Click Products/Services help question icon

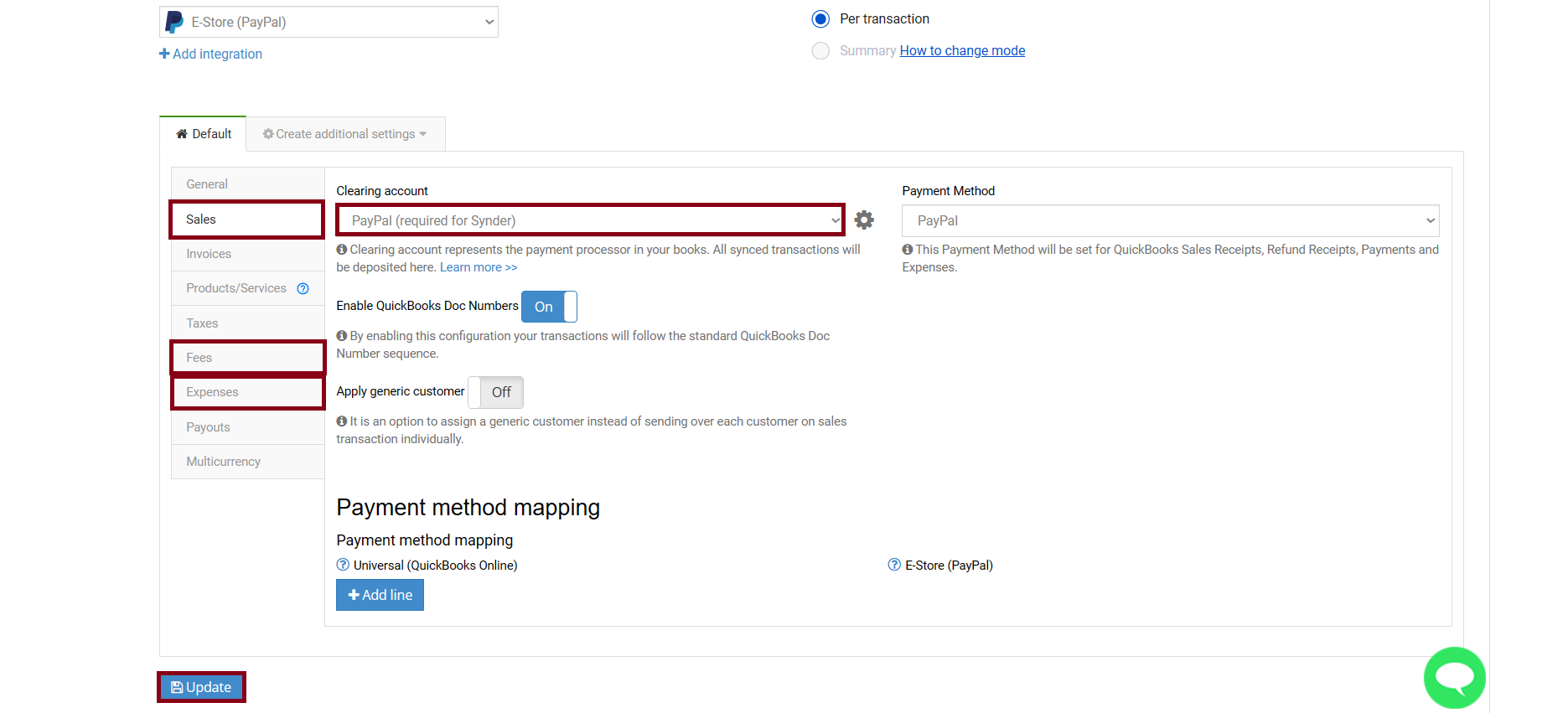click(x=303, y=289)
